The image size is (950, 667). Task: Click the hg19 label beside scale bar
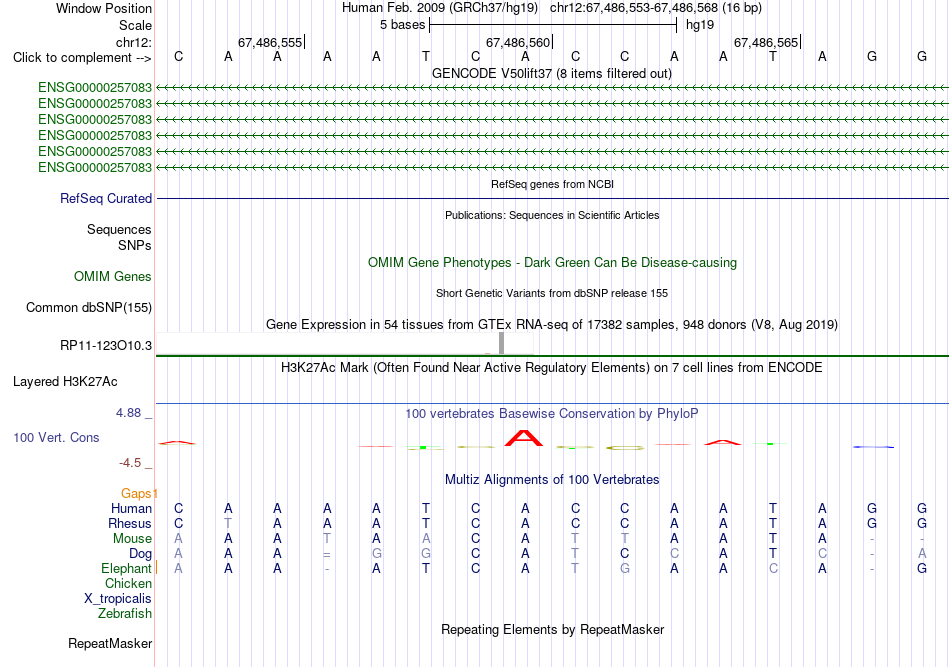click(x=700, y=25)
